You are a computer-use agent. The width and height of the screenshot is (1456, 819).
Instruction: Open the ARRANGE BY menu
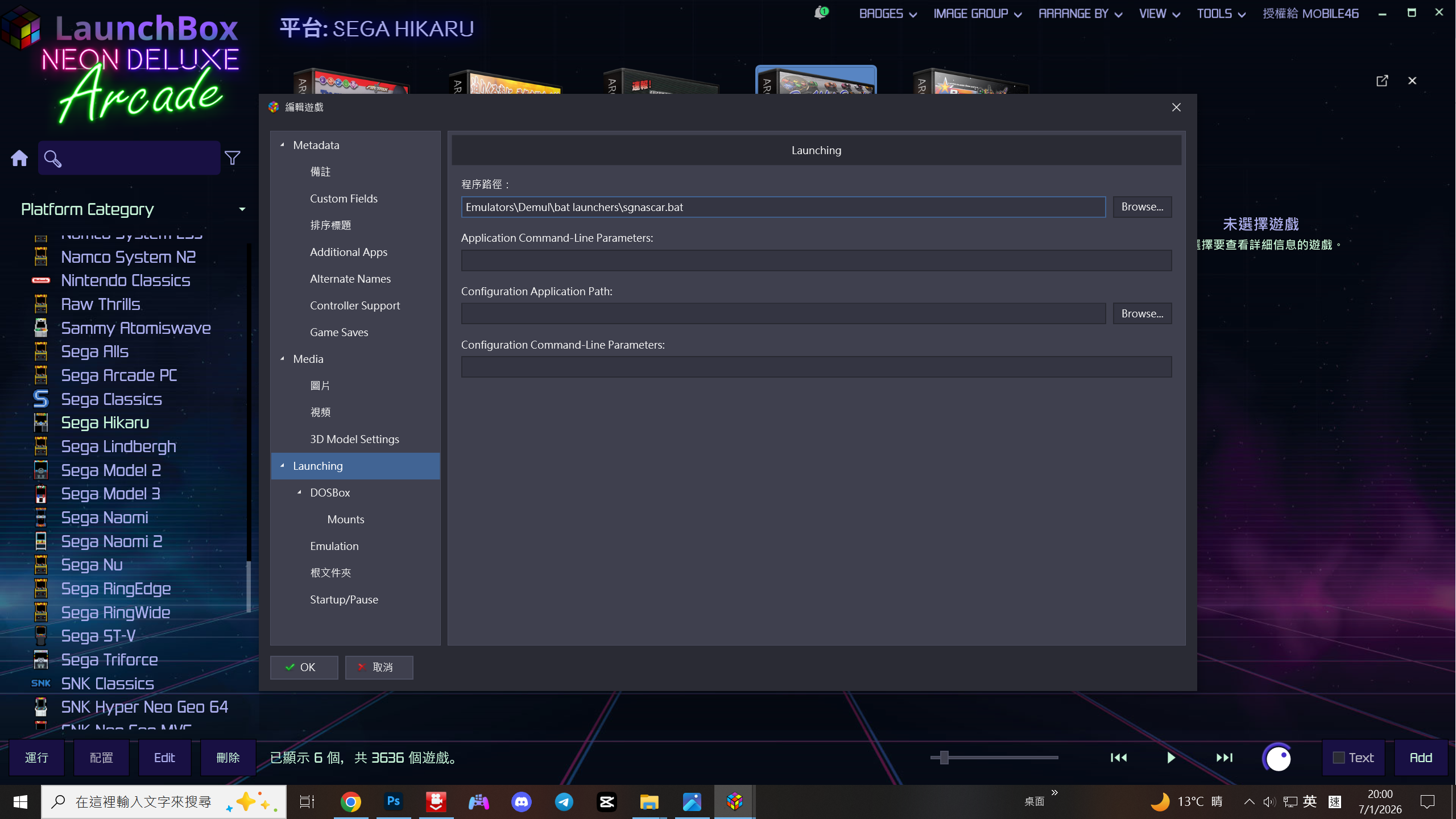click(x=1079, y=14)
